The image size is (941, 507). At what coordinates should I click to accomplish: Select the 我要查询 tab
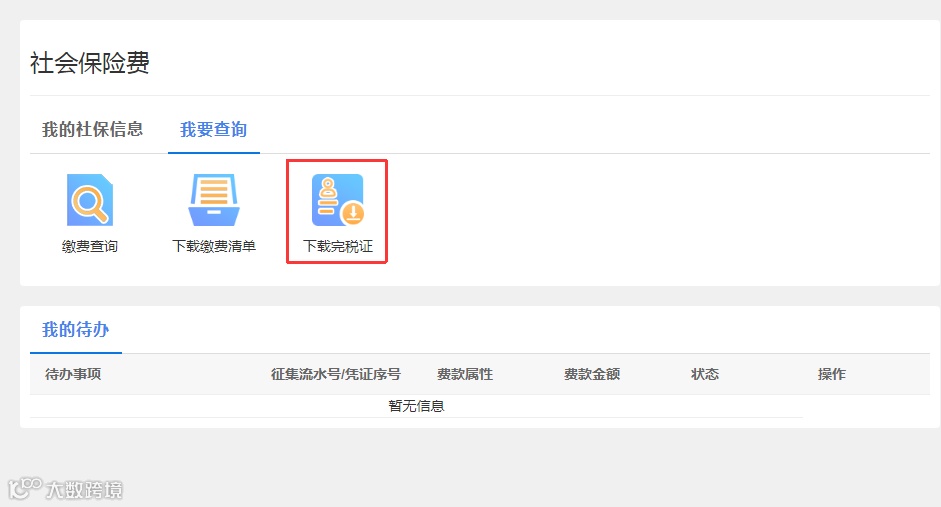coord(214,129)
